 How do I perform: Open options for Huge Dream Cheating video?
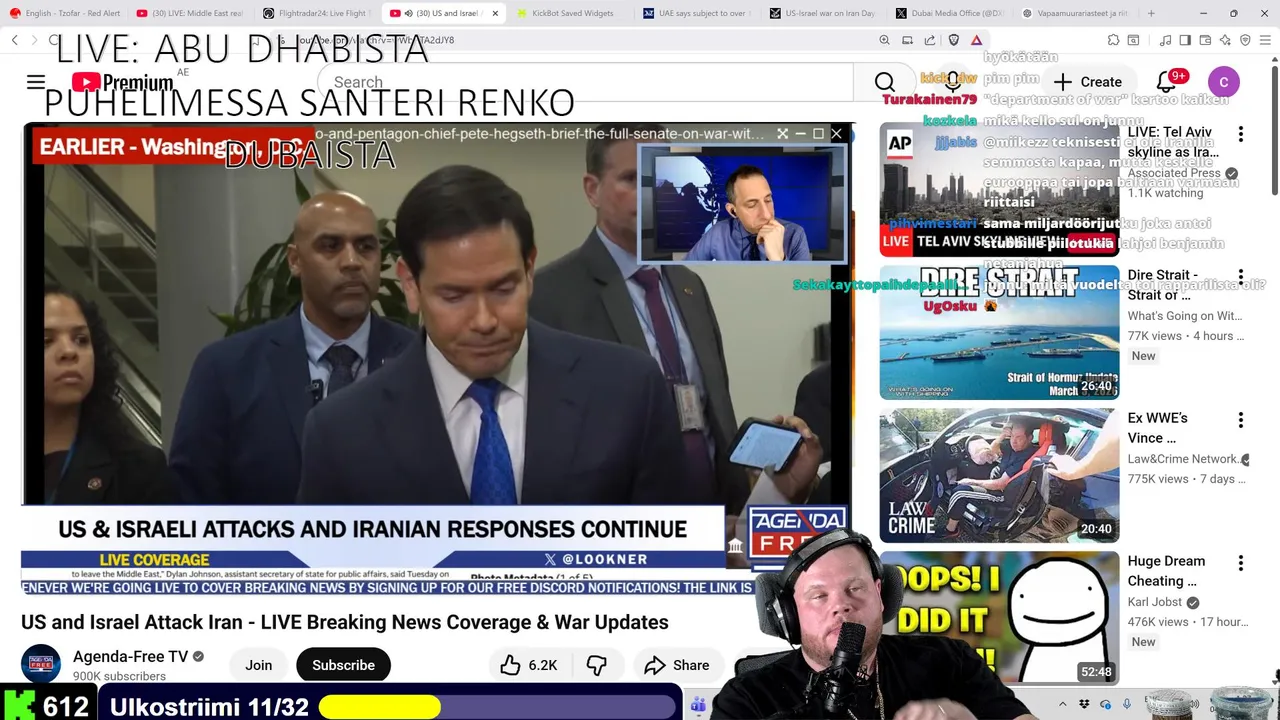click(1241, 563)
